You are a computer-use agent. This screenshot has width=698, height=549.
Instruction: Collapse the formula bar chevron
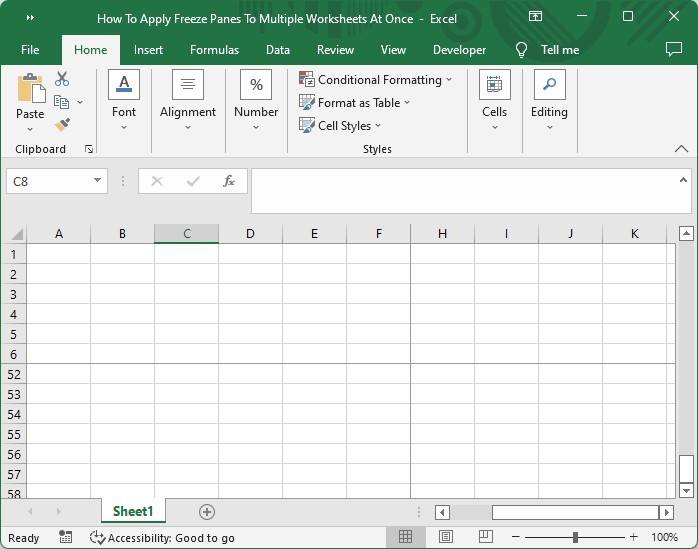pyautogui.click(x=683, y=180)
